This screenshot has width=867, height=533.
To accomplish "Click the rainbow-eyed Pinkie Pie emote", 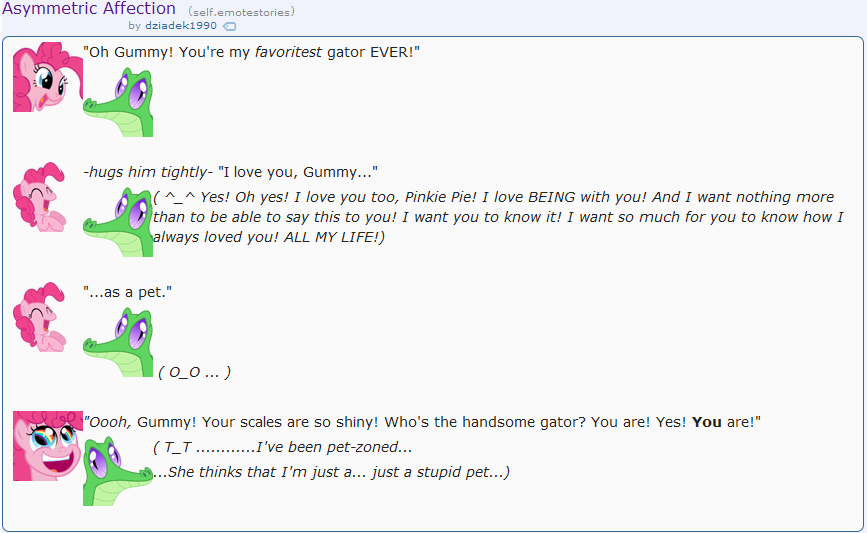I will click(47, 446).
